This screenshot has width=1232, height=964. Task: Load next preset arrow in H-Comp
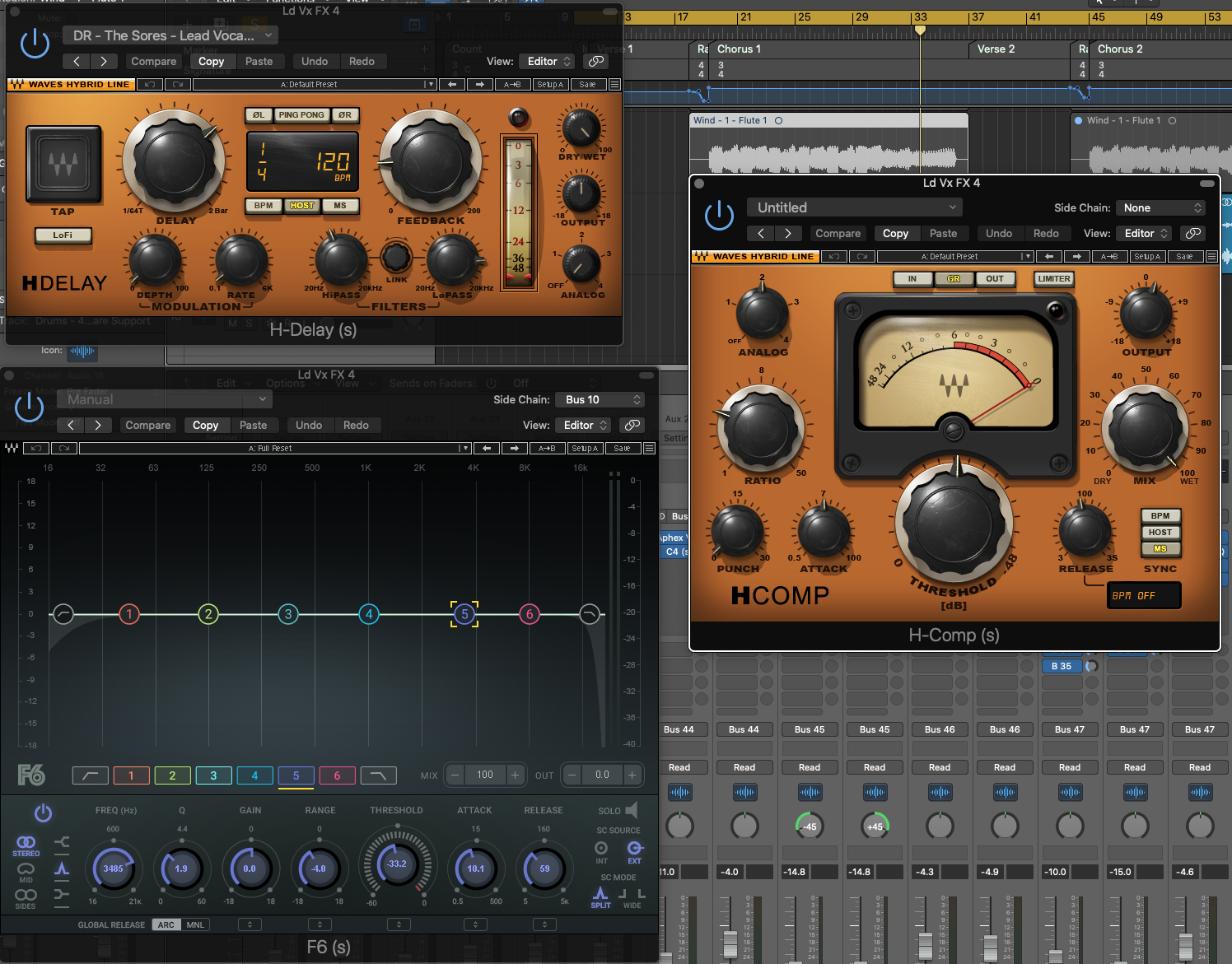[1077, 257]
